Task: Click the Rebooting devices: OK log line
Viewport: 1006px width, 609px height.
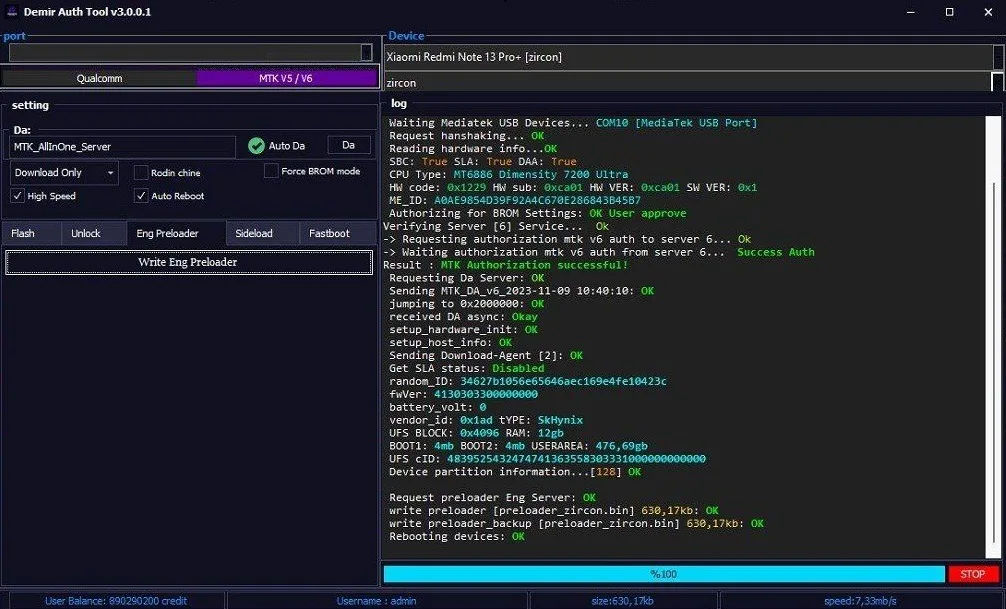Action: pos(457,536)
